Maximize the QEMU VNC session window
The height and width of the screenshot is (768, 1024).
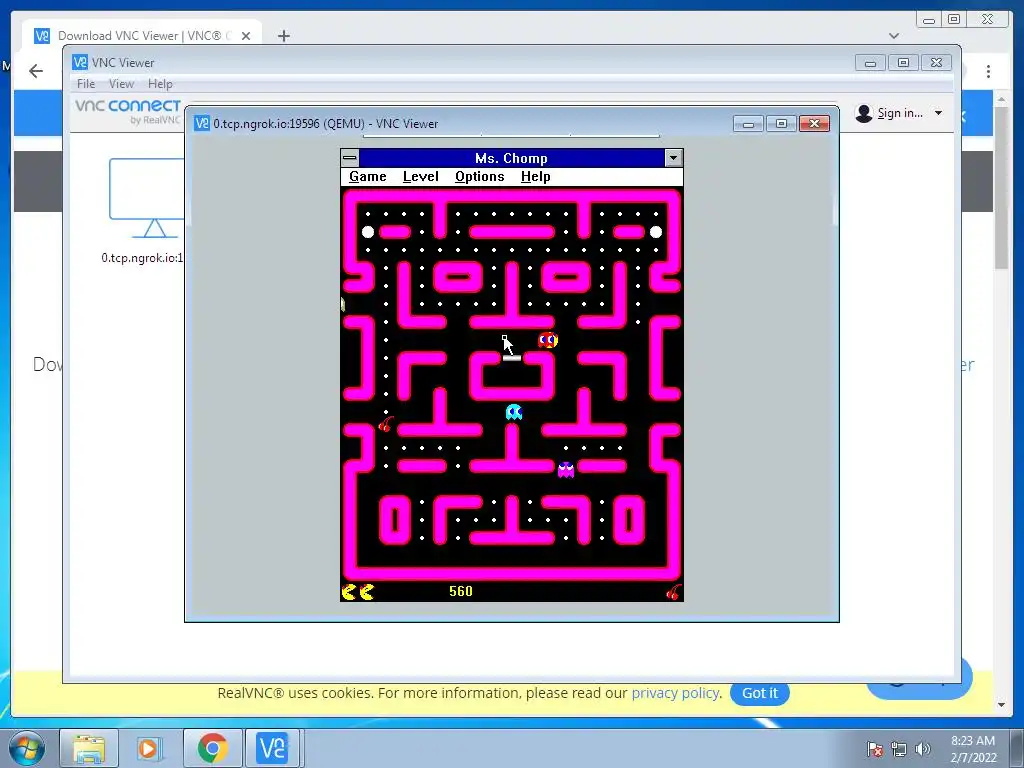click(x=781, y=124)
